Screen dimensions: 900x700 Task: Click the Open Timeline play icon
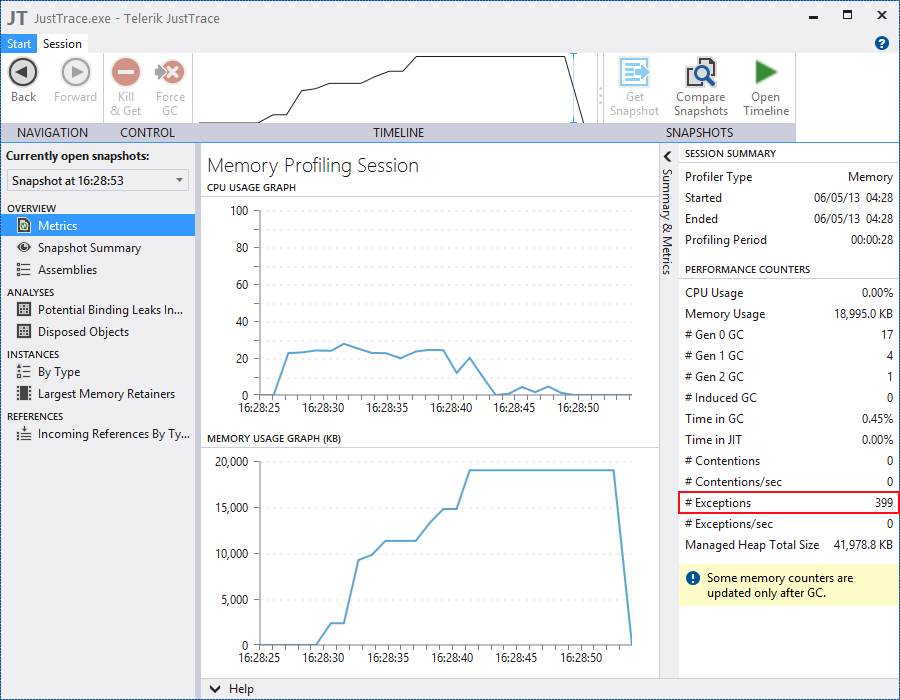(766, 72)
